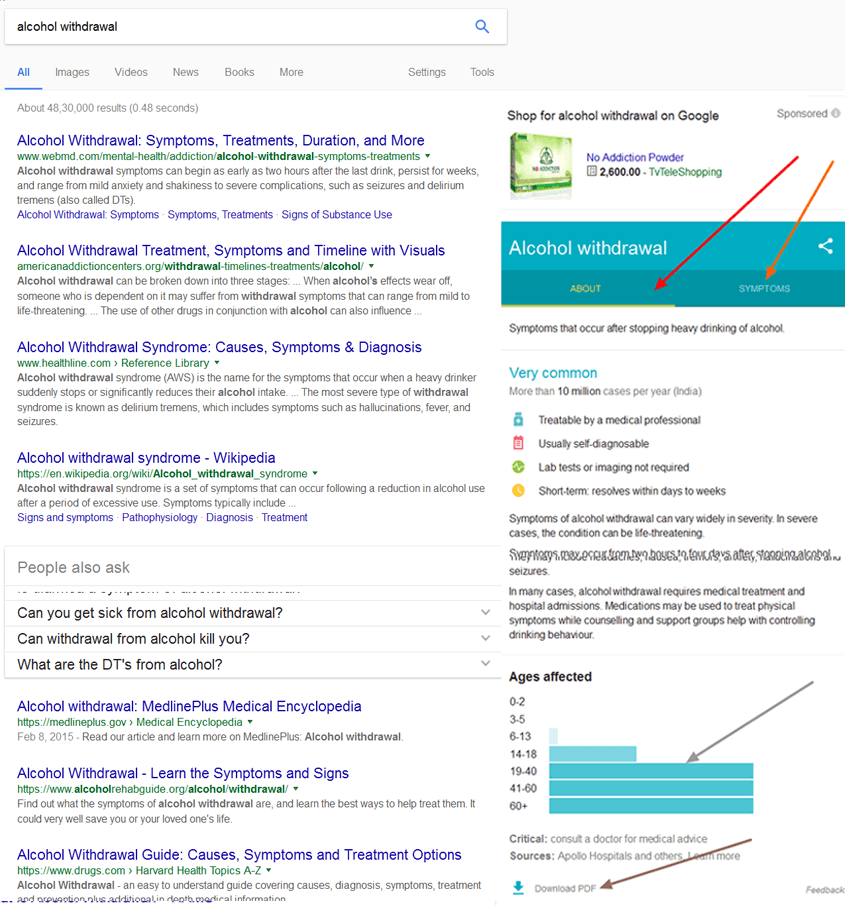Click the TvTeleShopping seller link

(x=685, y=172)
